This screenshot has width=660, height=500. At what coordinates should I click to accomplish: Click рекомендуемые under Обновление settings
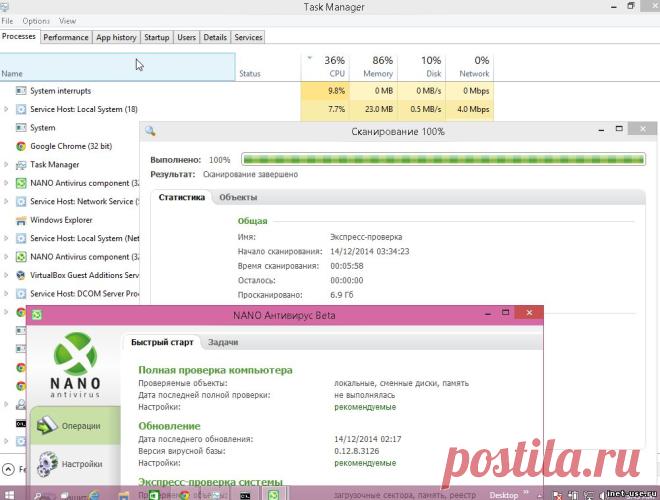365,463
